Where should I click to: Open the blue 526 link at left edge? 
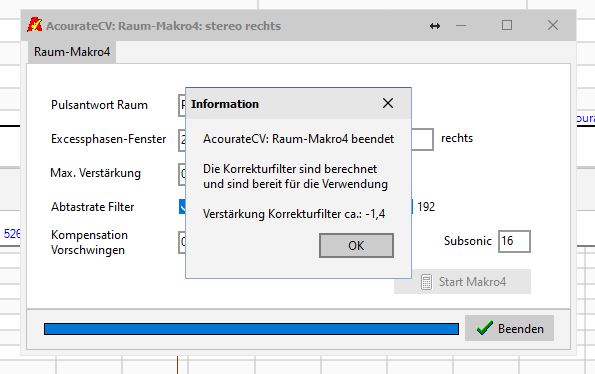12,234
